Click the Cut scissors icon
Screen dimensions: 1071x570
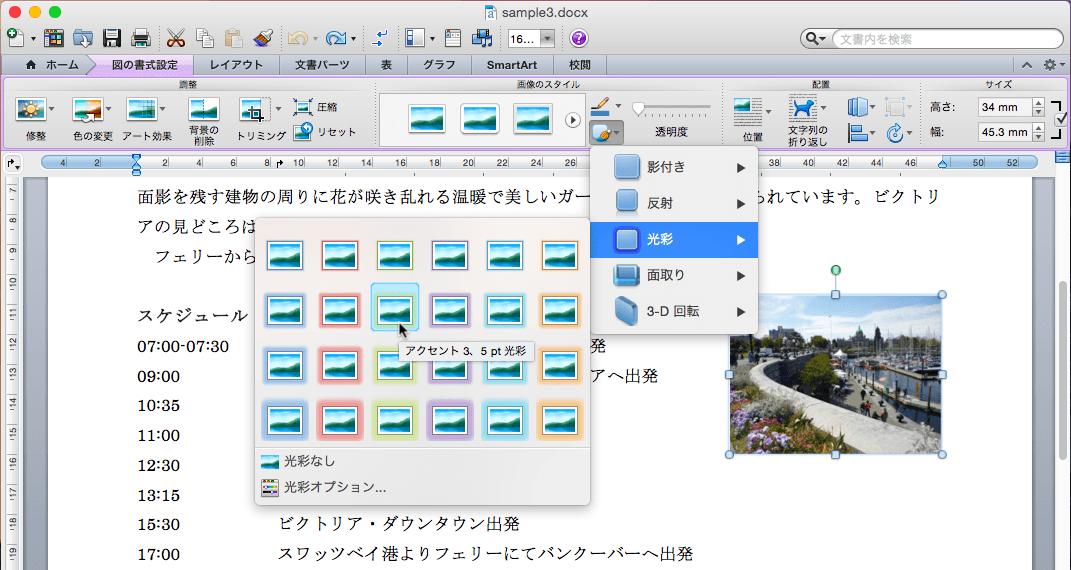(x=176, y=39)
